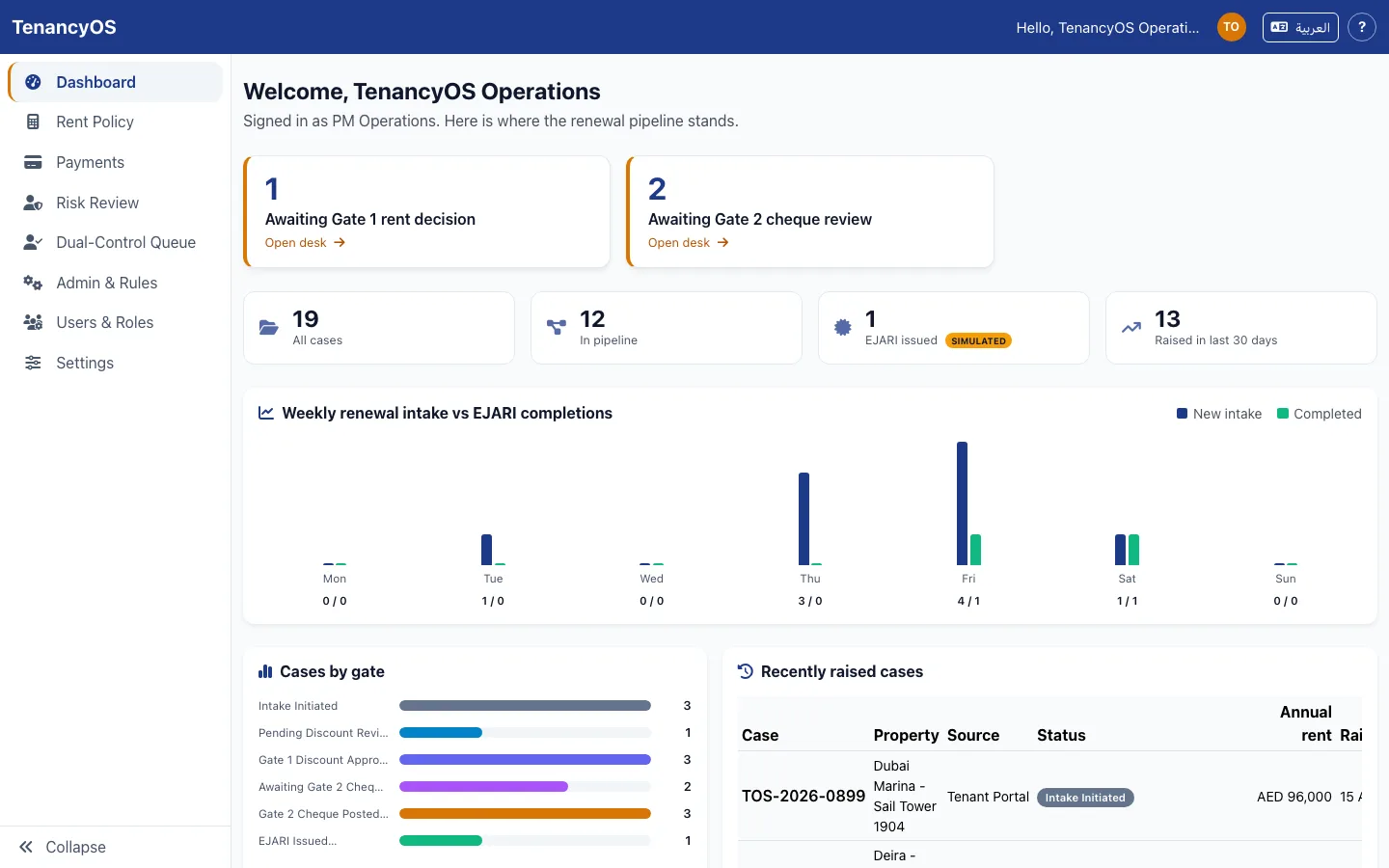This screenshot has height=868, width=1389.
Task: Click the Case column header
Action: [x=760, y=735]
